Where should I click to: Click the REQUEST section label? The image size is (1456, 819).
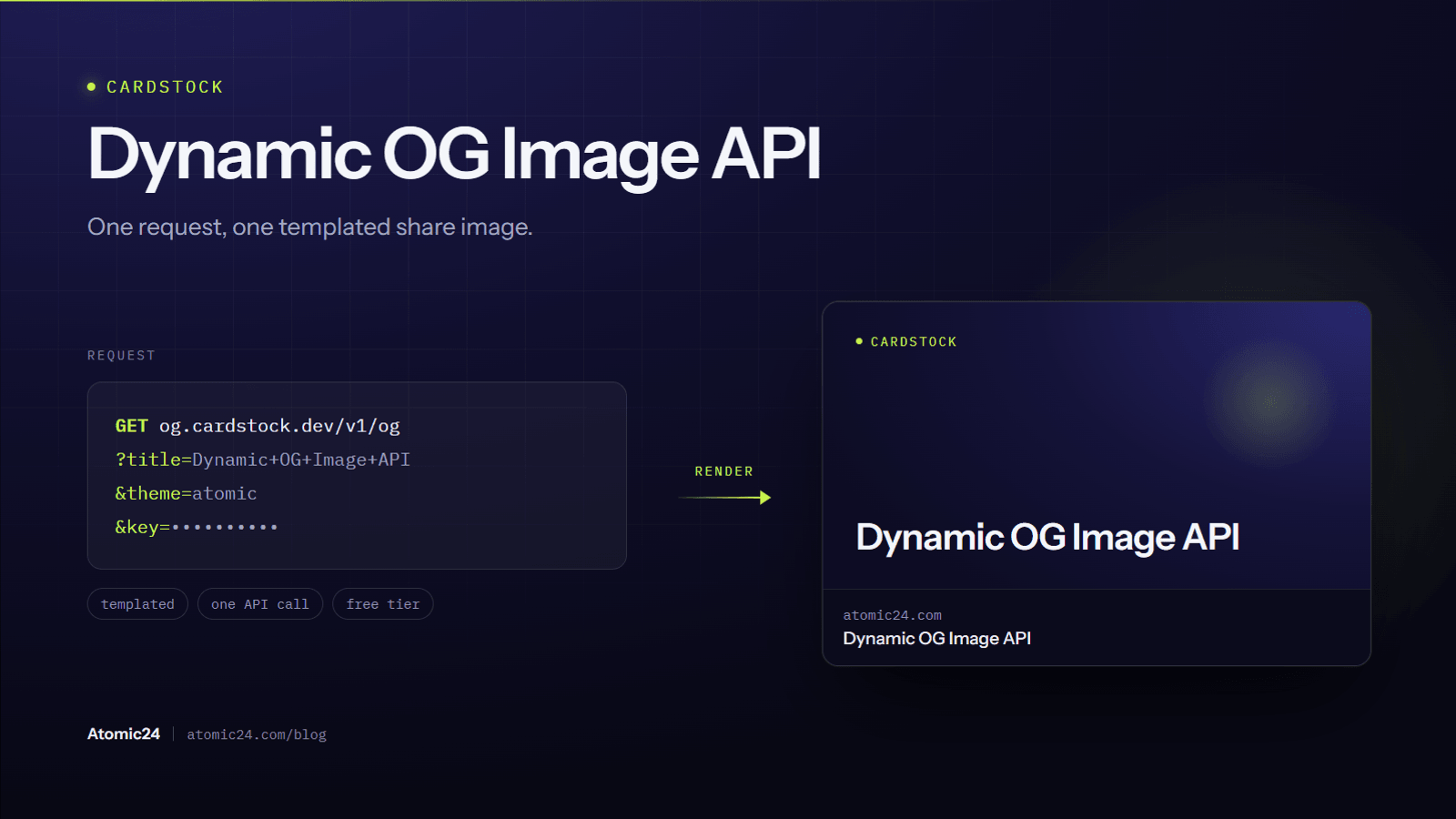121,356
